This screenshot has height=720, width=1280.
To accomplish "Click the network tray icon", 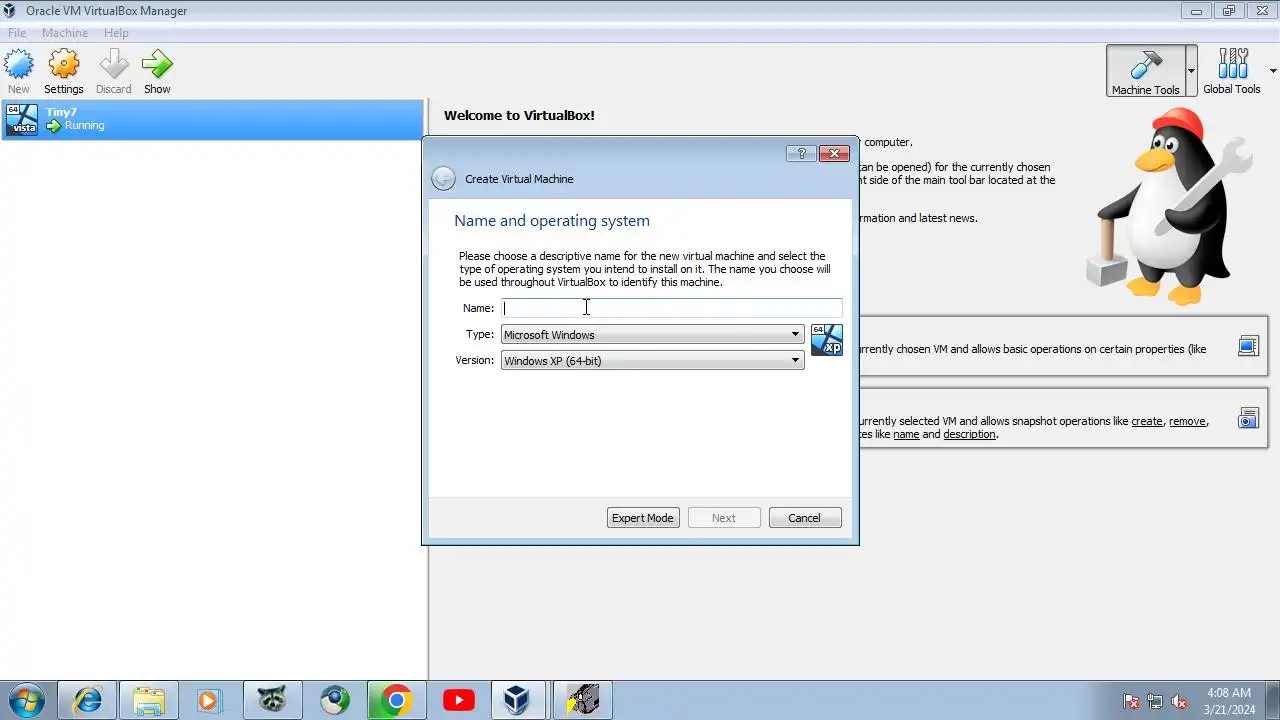I will pyautogui.click(x=1155, y=701).
